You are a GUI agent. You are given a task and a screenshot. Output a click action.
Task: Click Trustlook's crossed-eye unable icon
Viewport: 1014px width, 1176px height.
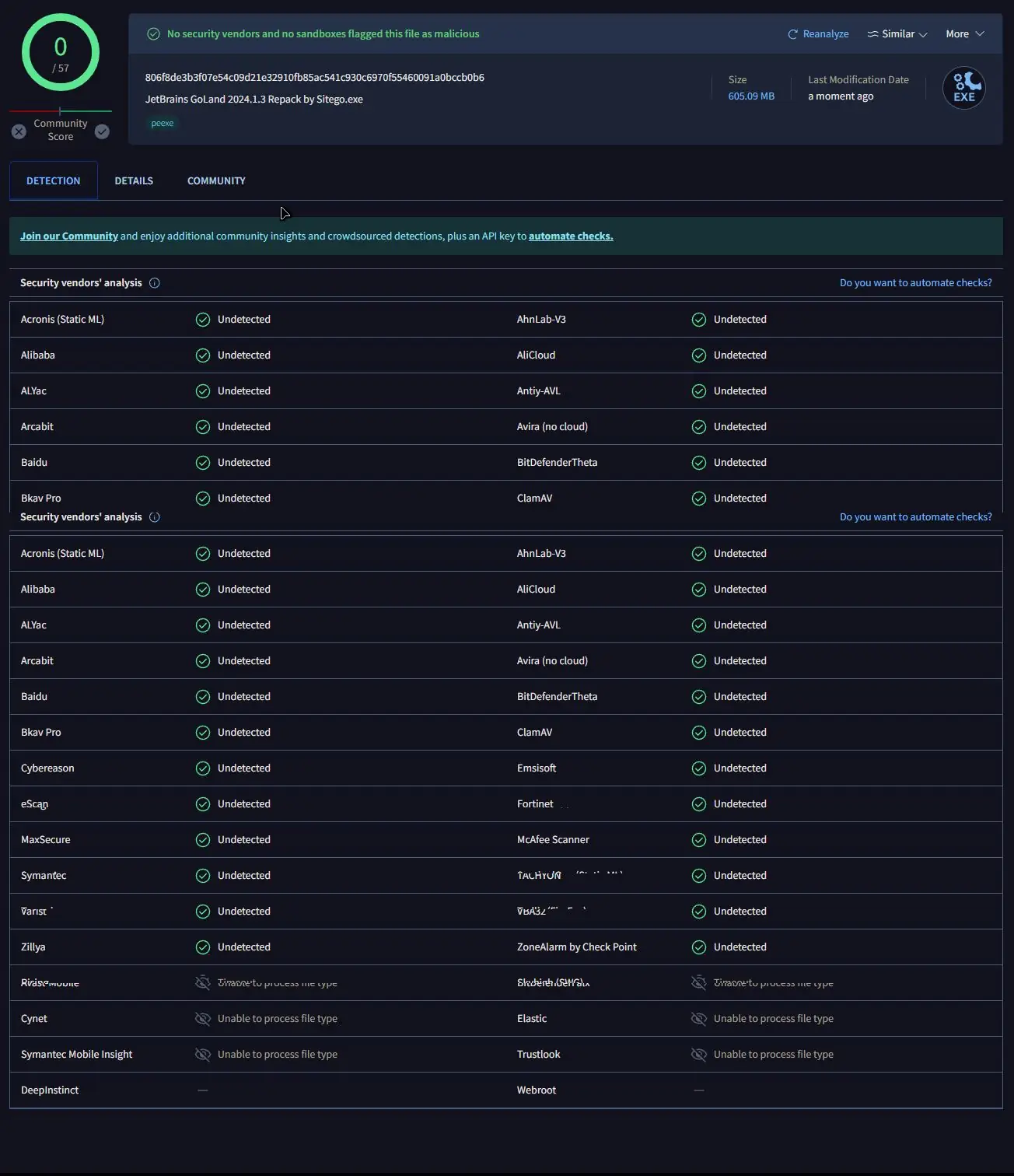coord(699,1055)
